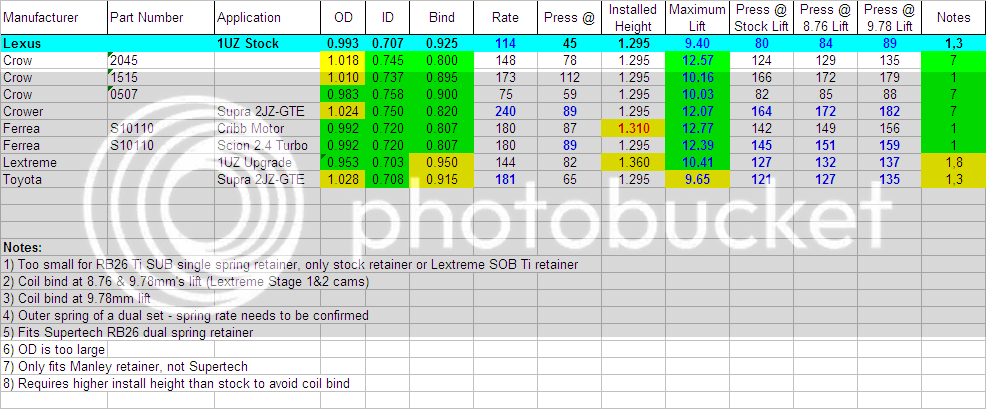Click the yellow 1.360 installed height cell
The height and width of the screenshot is (409, 986).
(x=633, y=162)
